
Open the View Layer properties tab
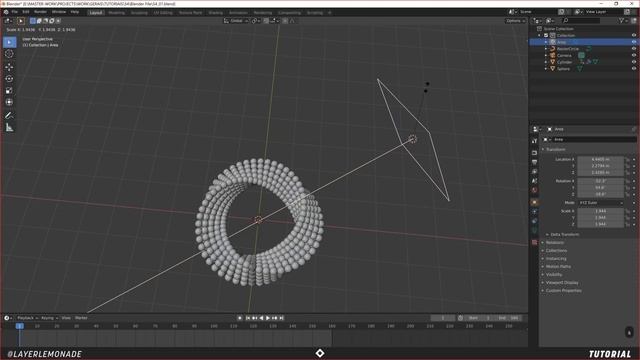pyautogui.click(x=534, y=171)
